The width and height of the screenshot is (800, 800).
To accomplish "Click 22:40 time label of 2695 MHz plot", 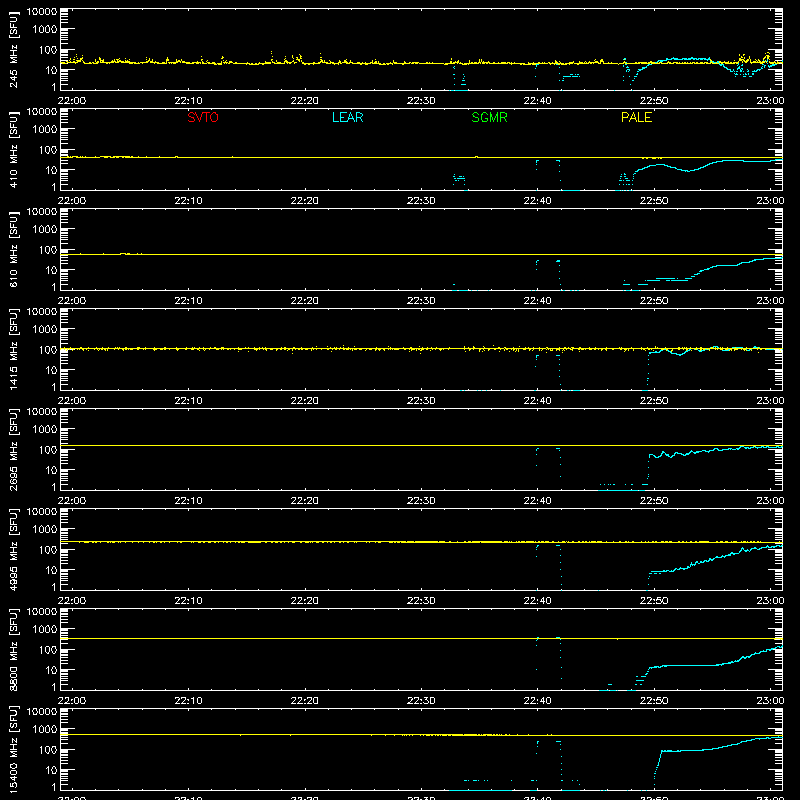I will [x=537, y=501].
